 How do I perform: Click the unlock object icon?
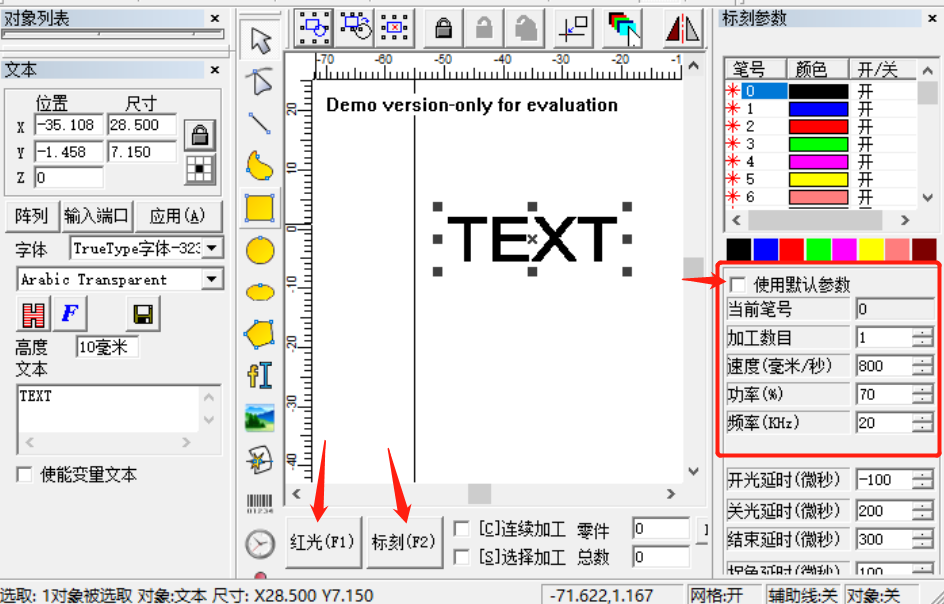click(485, 28)
